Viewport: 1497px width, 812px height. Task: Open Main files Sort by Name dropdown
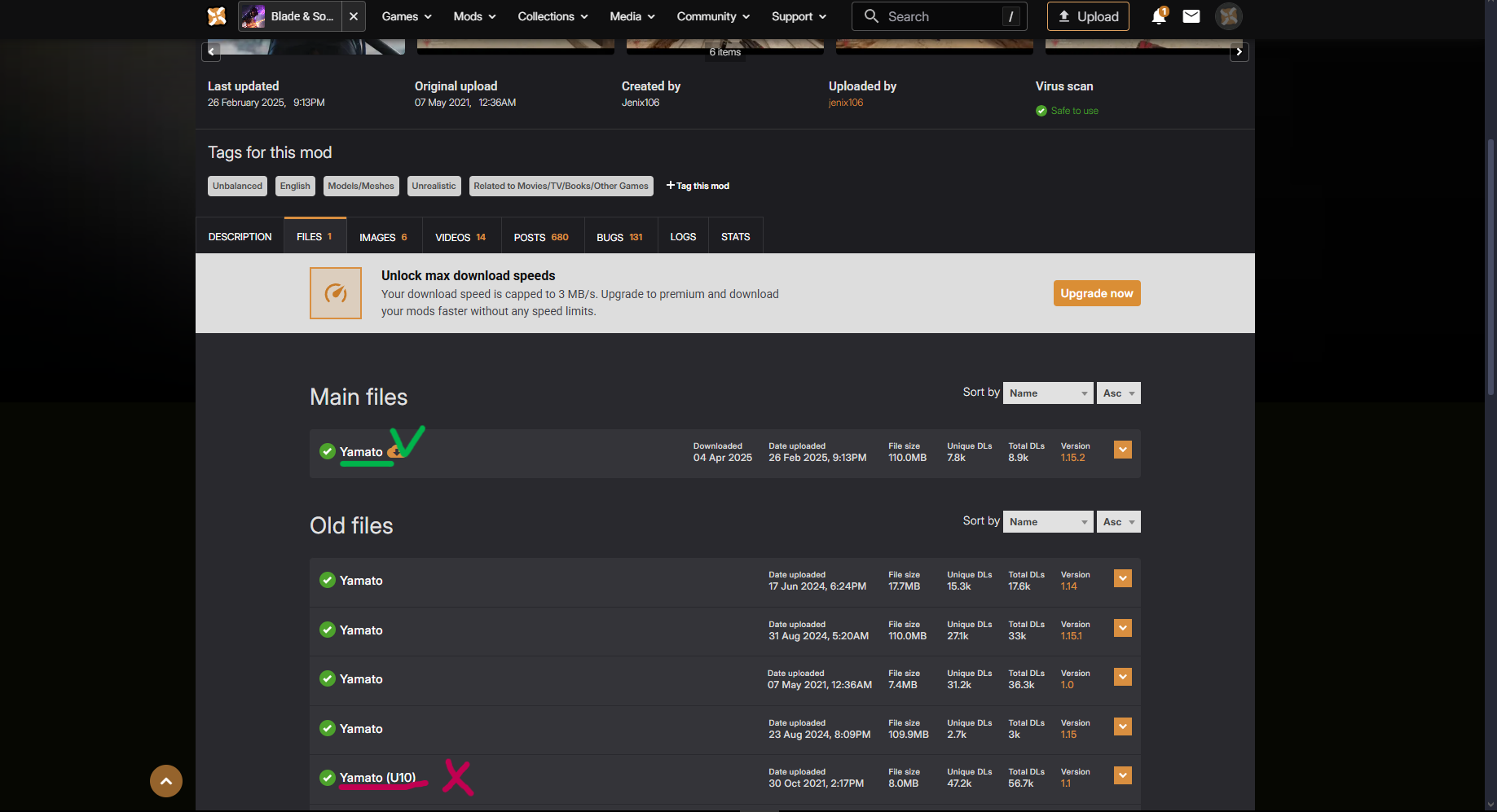(x=1048, y=393)
